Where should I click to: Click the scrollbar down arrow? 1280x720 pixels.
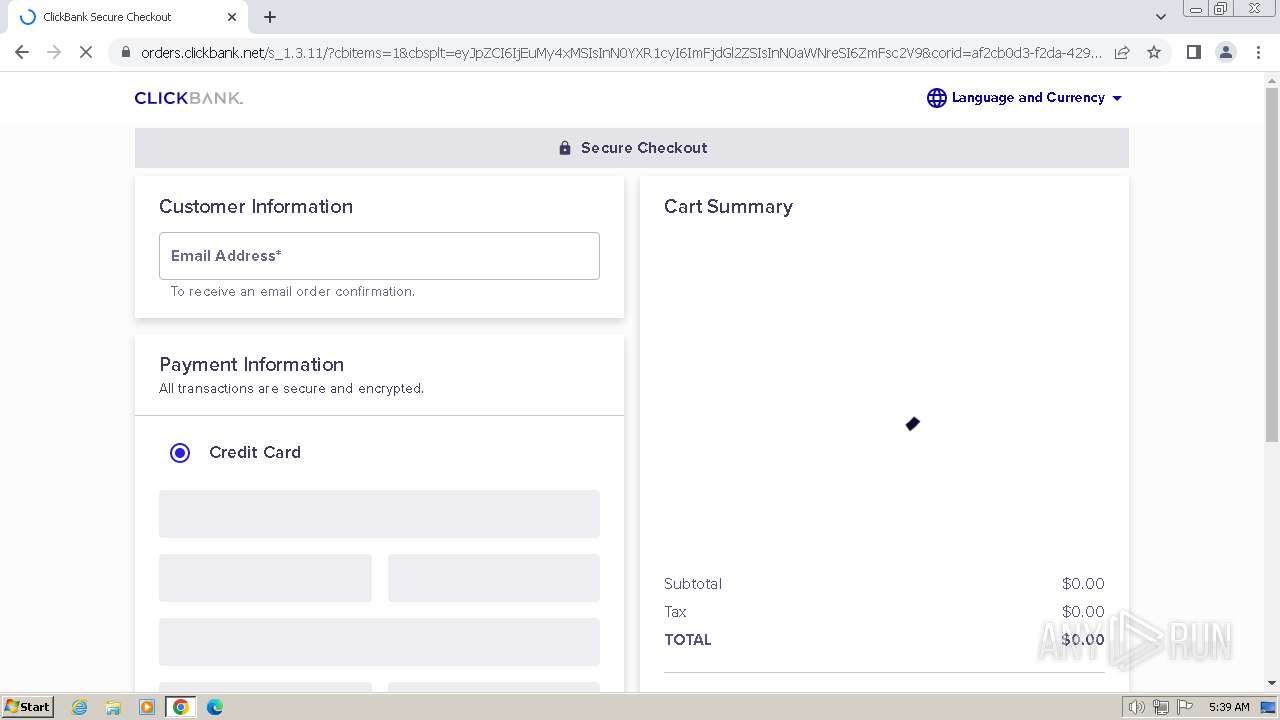(x=1272, y=683)
